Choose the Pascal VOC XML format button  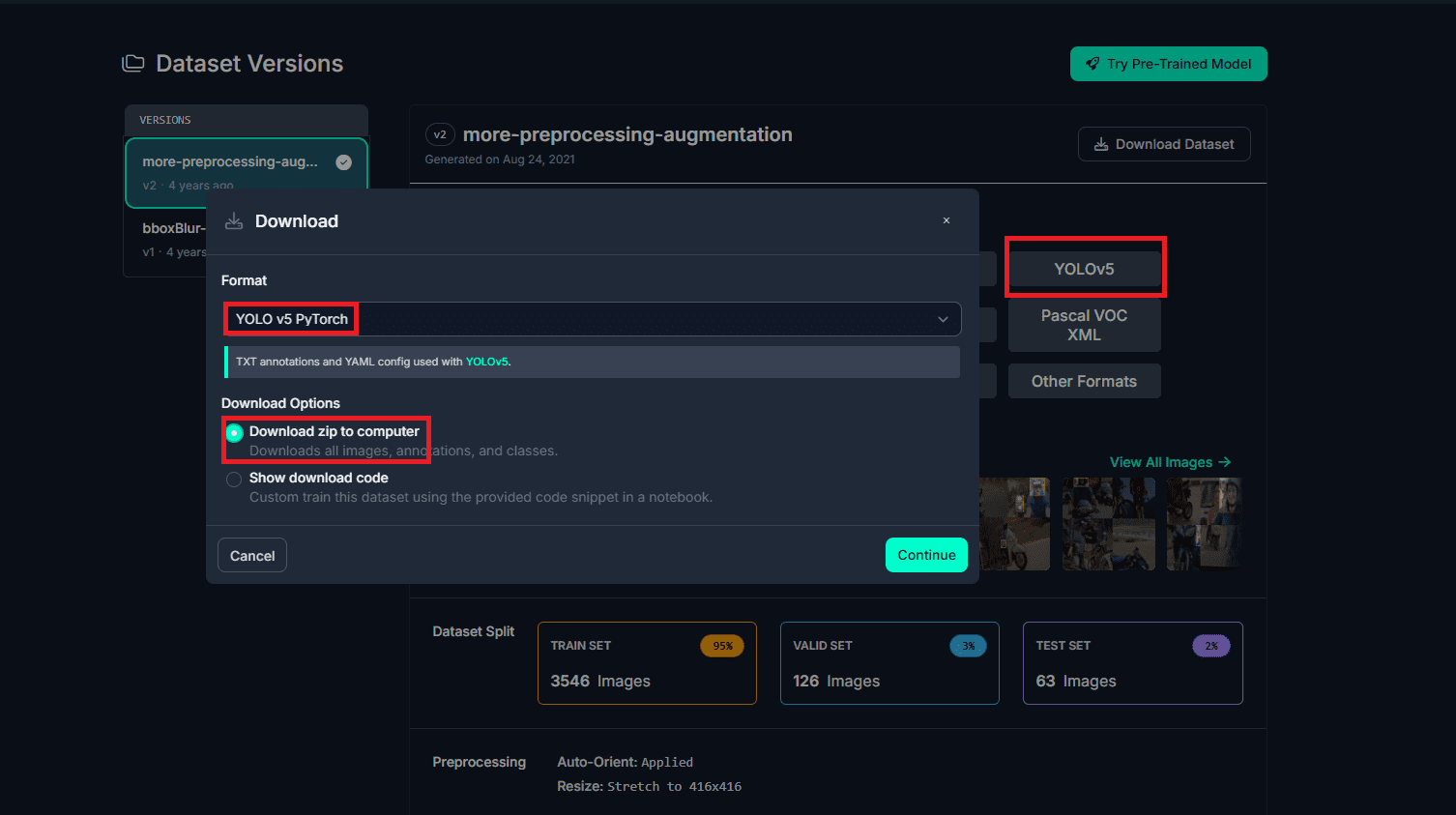coord(1084,325)
